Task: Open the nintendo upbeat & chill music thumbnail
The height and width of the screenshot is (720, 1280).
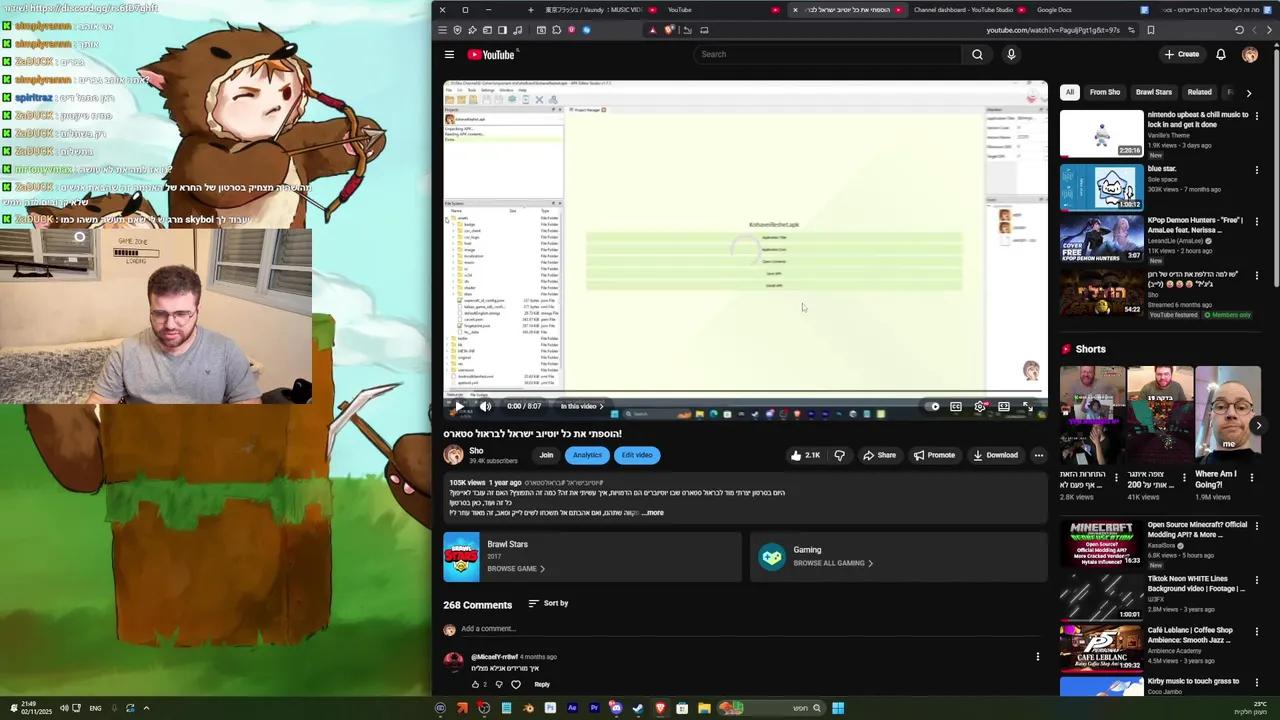Action: click(1101, 134)
